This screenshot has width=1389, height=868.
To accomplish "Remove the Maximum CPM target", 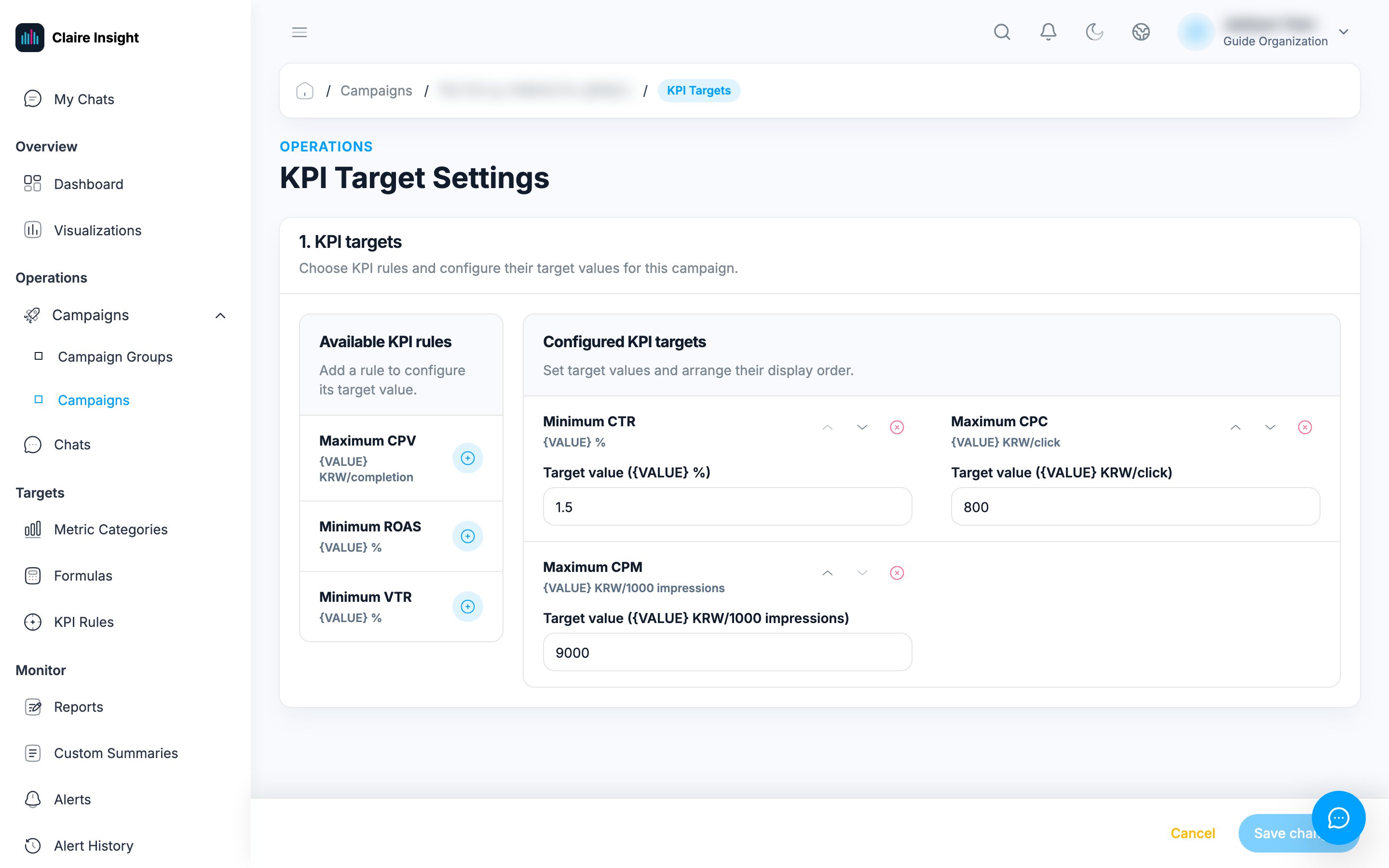I will click(x=897, y=573).
